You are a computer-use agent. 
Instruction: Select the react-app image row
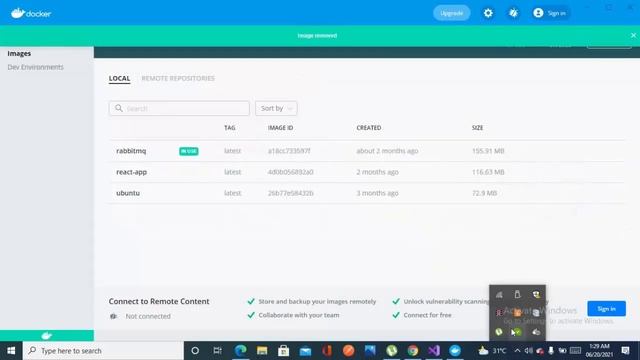(367, 172)
